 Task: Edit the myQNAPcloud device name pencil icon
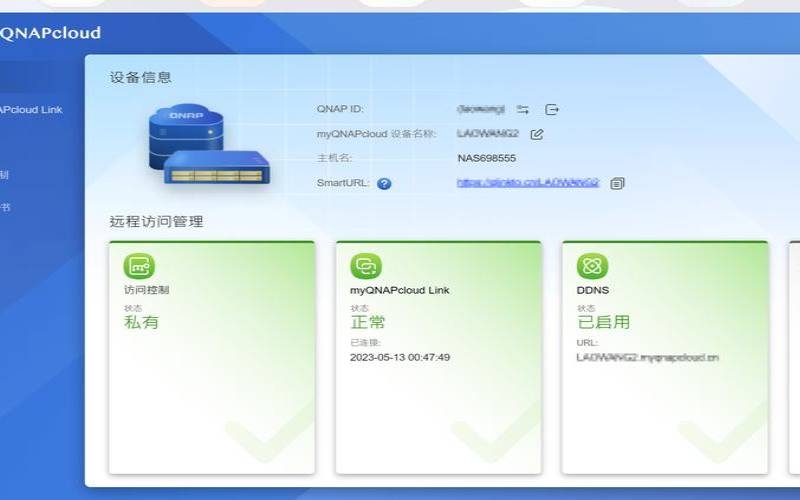tap(537, 134)
